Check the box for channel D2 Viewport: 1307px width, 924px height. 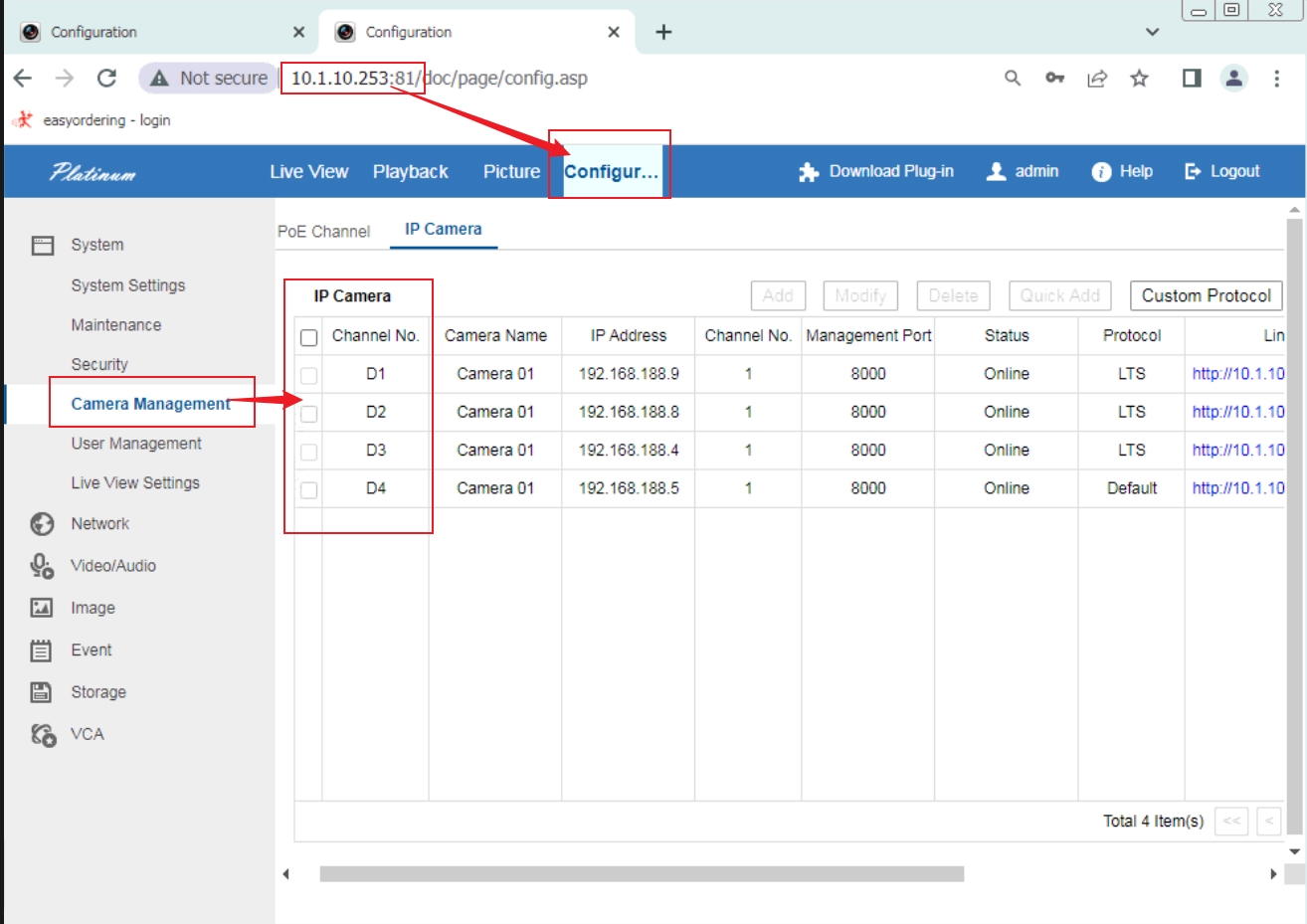pyautogui.click(x=308, y=413)
